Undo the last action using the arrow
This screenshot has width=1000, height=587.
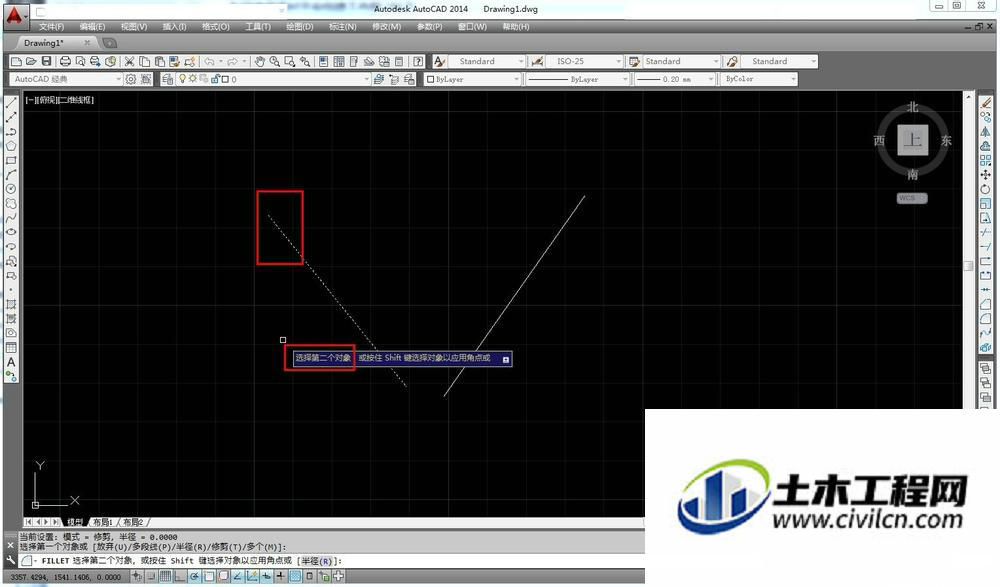pos(209,61)
